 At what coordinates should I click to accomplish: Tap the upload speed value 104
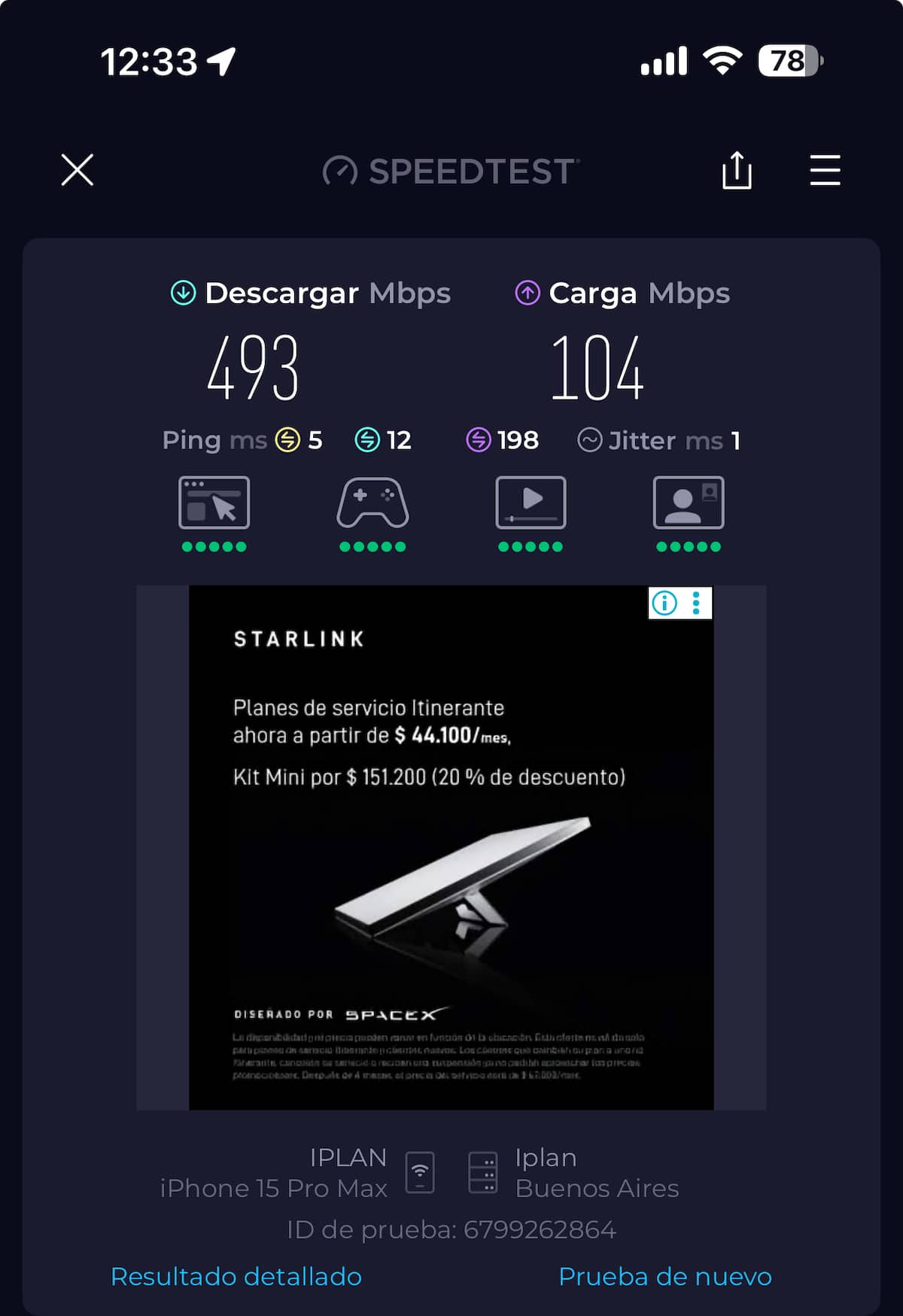pos(597,369)
